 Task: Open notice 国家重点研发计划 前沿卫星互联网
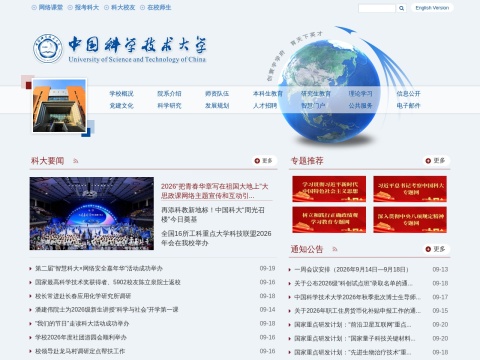tap(353, 325)
